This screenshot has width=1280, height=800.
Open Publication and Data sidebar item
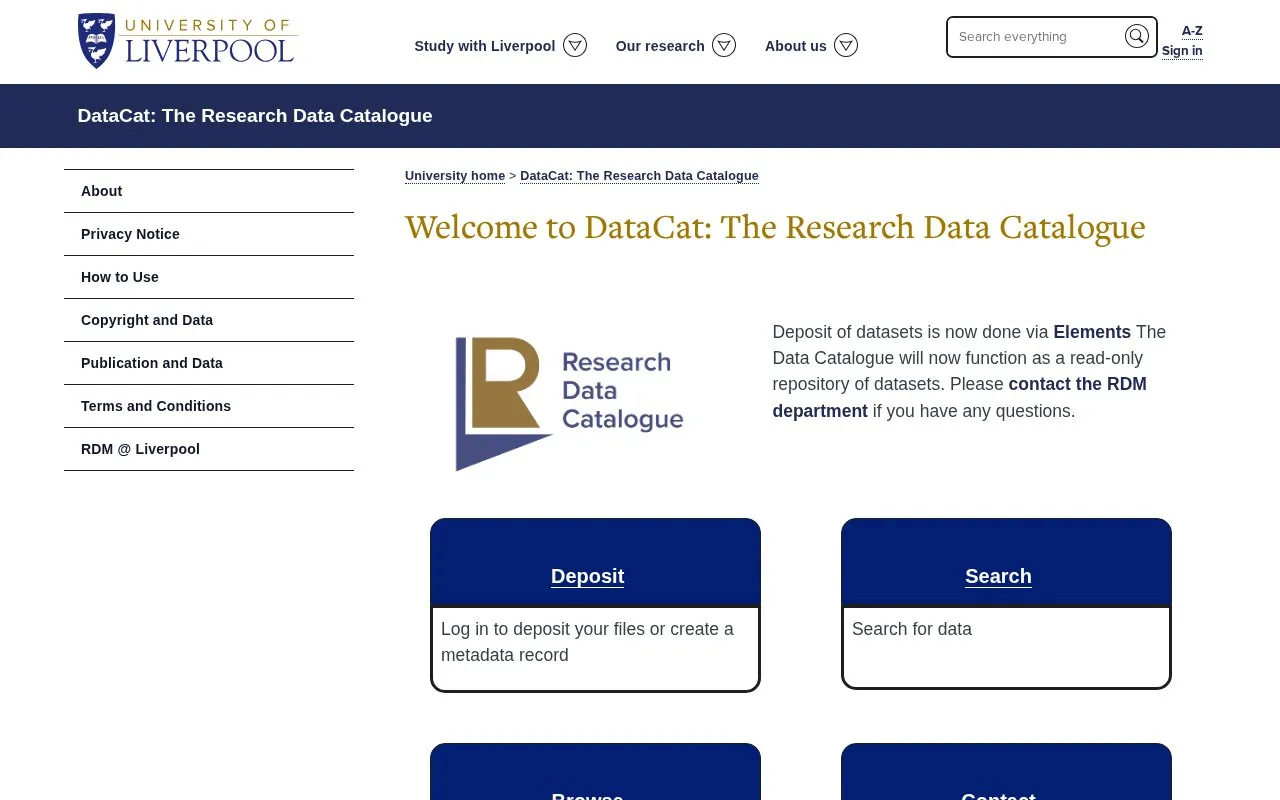tap(209, 363)
